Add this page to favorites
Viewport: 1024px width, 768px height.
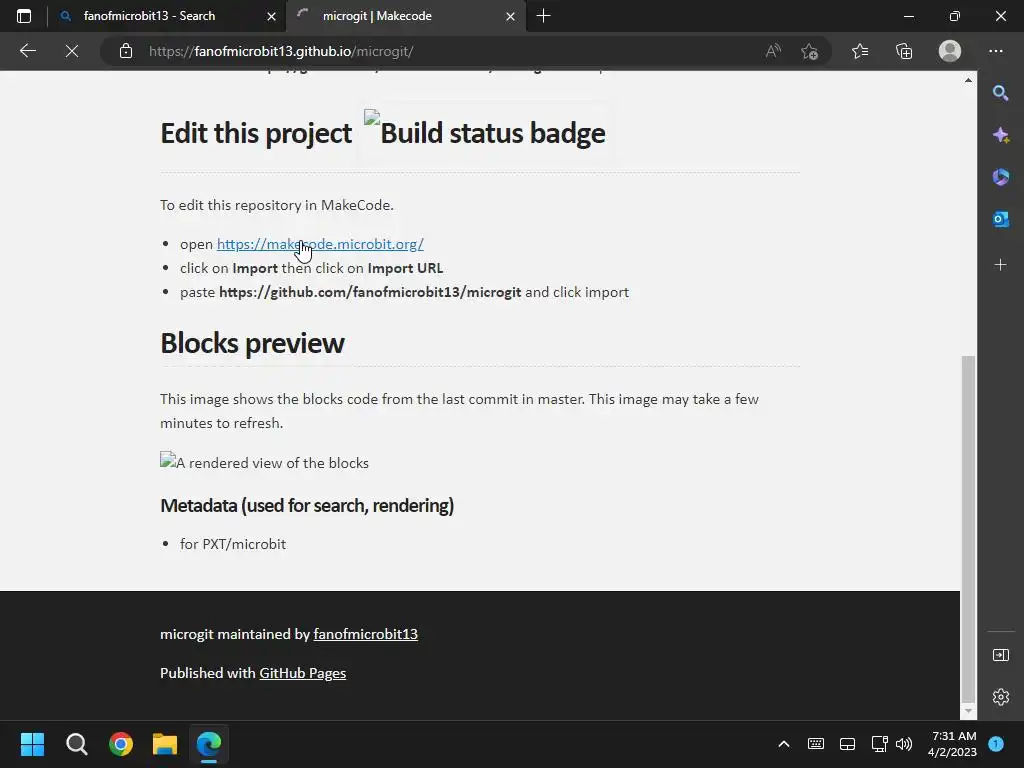[x=810, y=51]
